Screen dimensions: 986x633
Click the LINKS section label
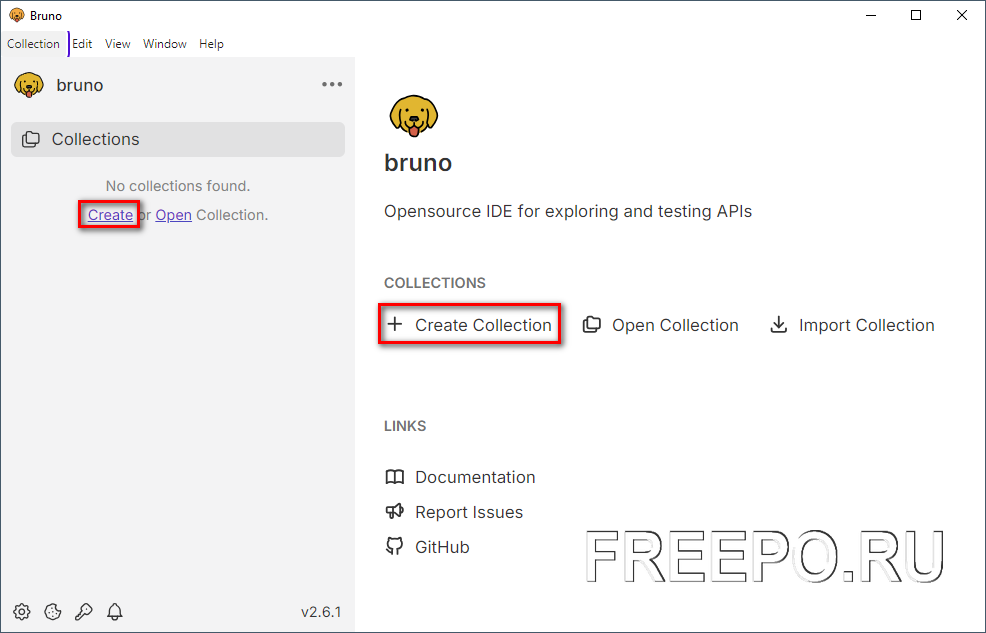[405, 426]
